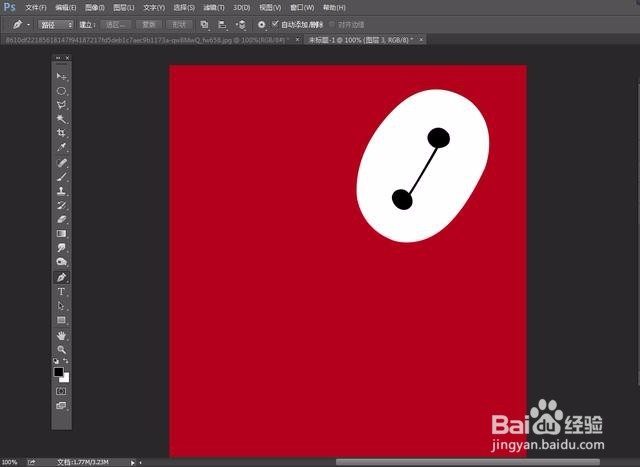Open the 选择(S) menu

coord(184,8)
